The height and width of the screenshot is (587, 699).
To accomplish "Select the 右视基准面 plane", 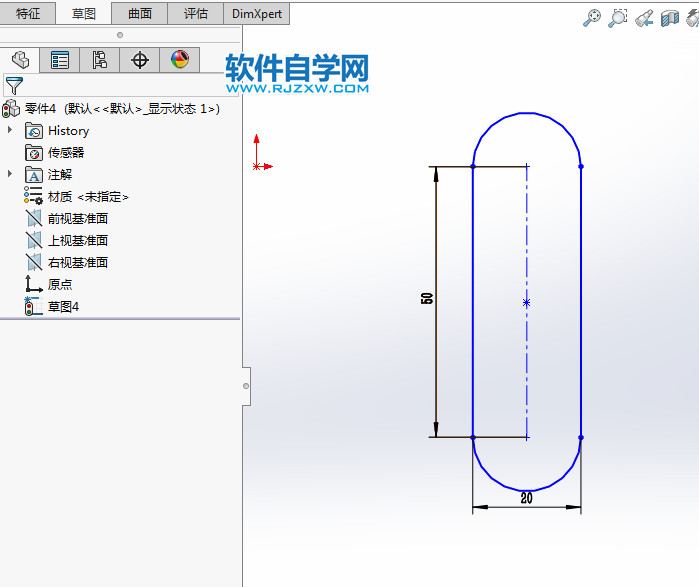I will [x=78, y=262].
